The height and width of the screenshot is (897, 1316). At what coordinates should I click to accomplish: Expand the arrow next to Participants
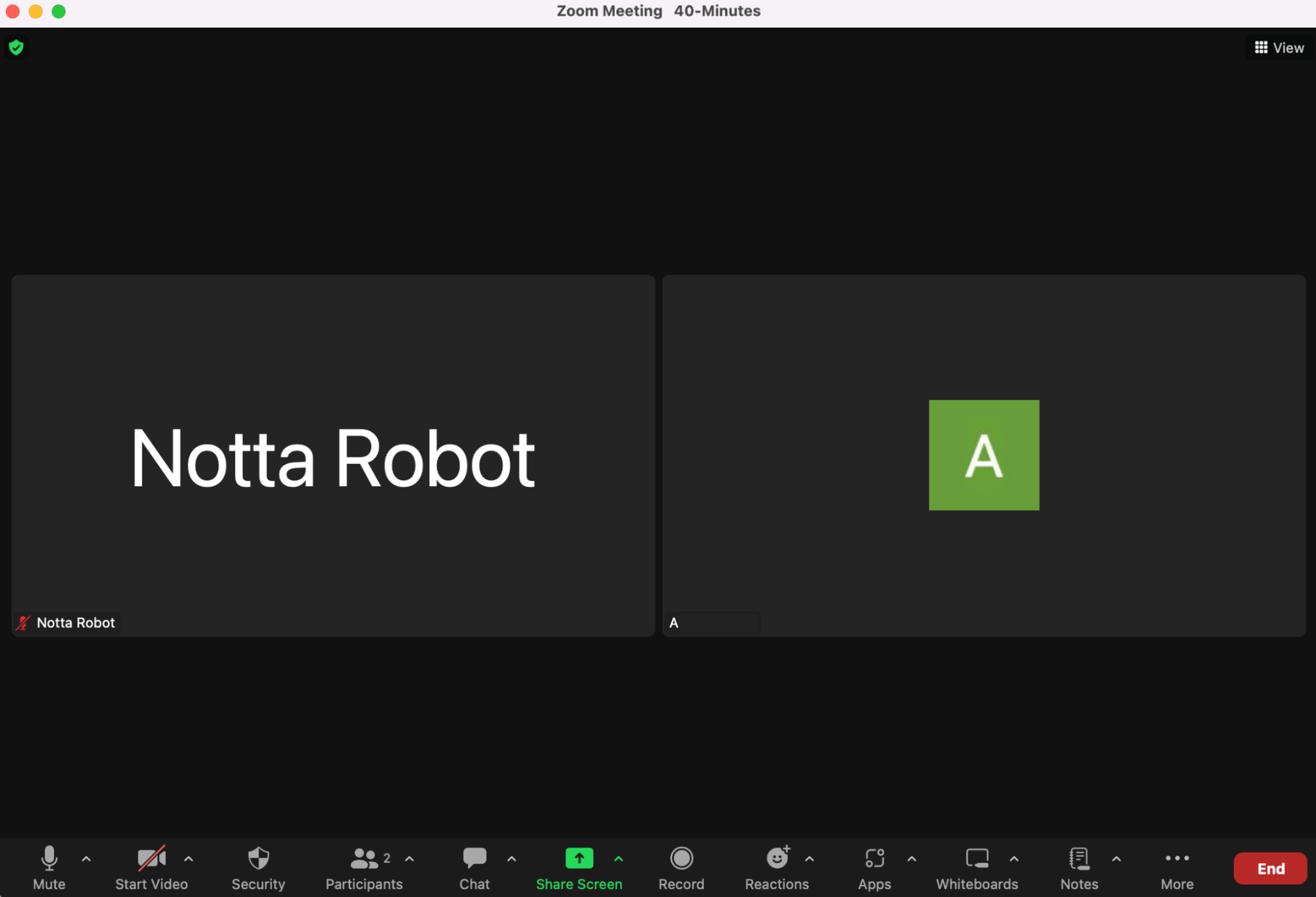click(x=409, y=859)
